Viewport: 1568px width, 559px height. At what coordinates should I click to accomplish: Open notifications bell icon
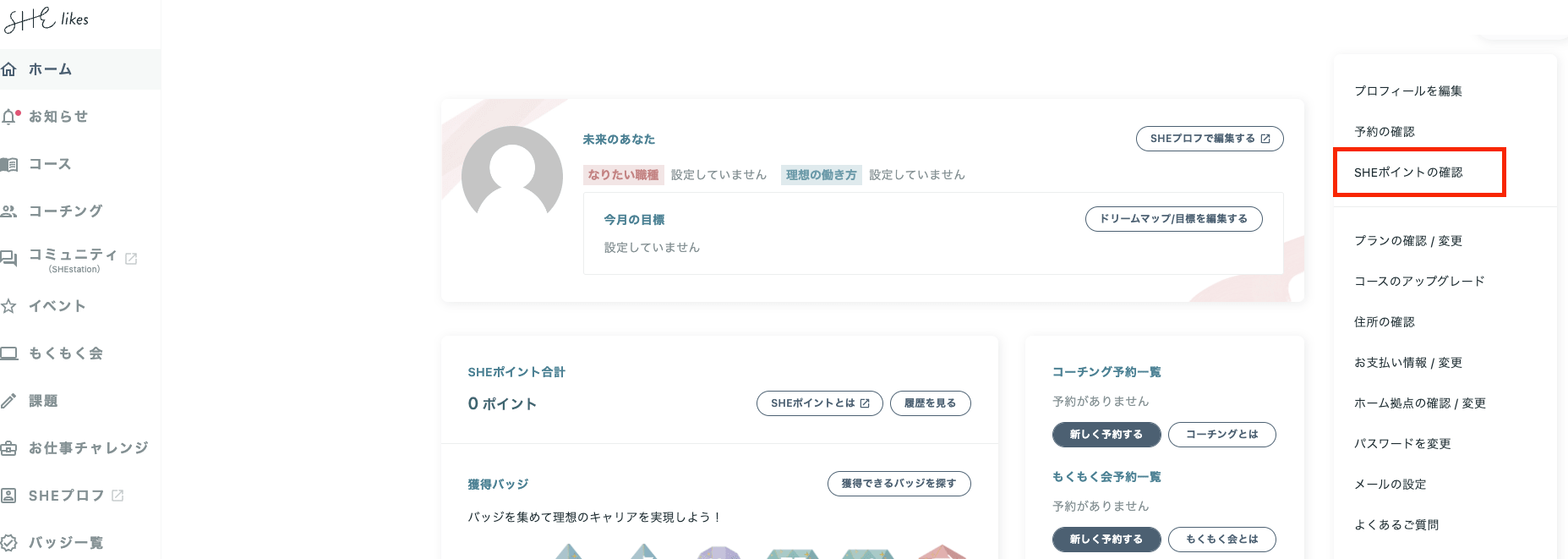9,117
